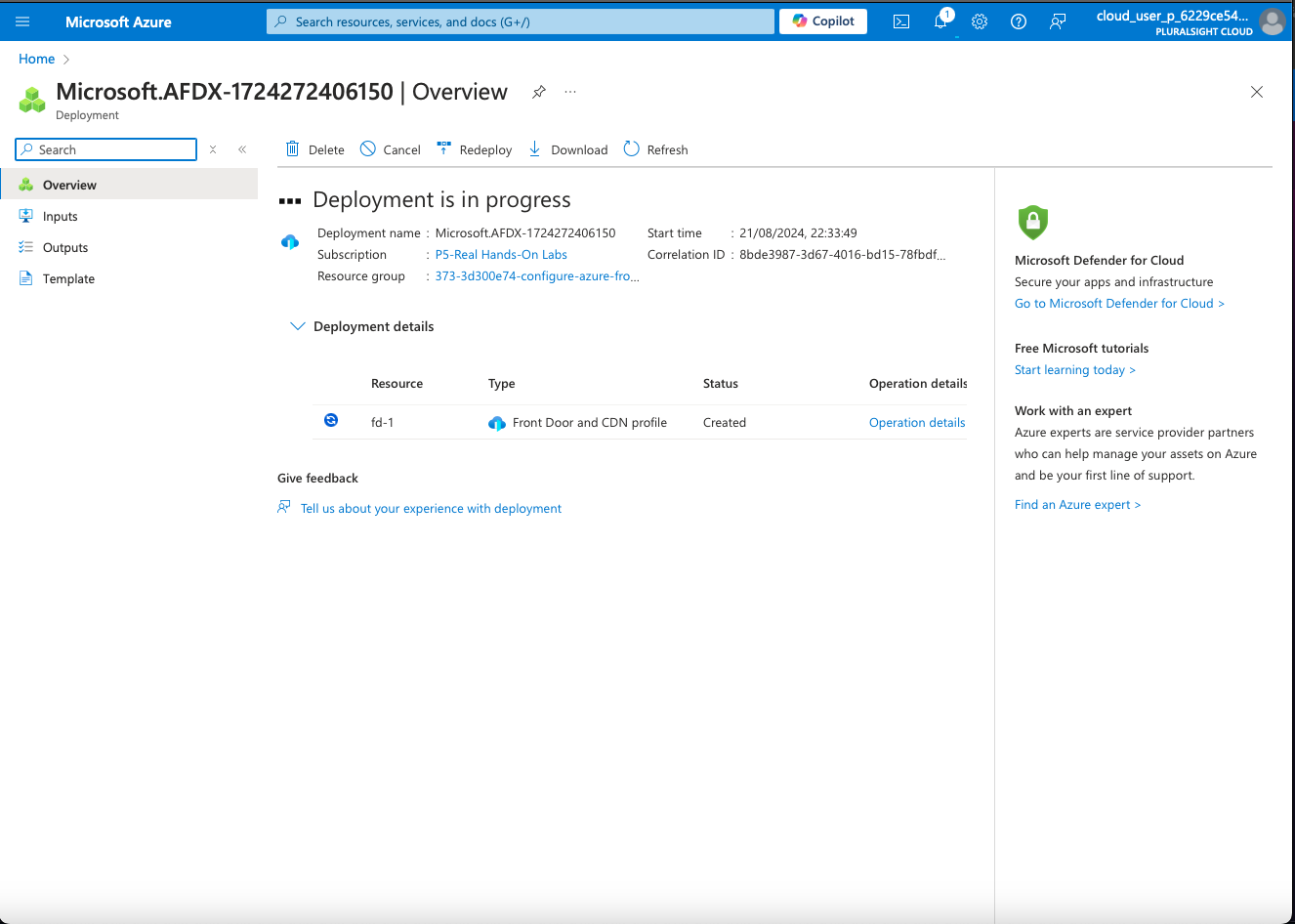This screenshot has height=924, width=1295.
Task: Collapse the left menu using the double chevron
Action: [242, 149]
